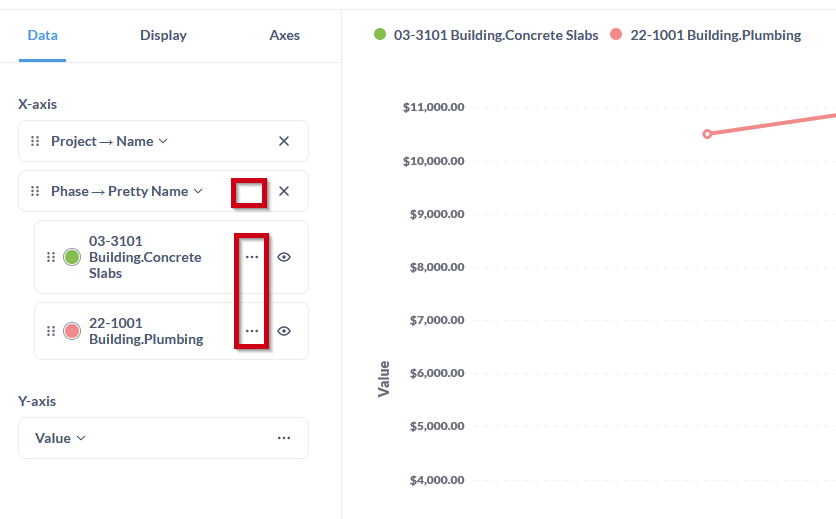Screen dimensions: 836x519
Task: Change the green Concrete Slabs color swatch
Action: pyautogui.click(x=72, y=257)
